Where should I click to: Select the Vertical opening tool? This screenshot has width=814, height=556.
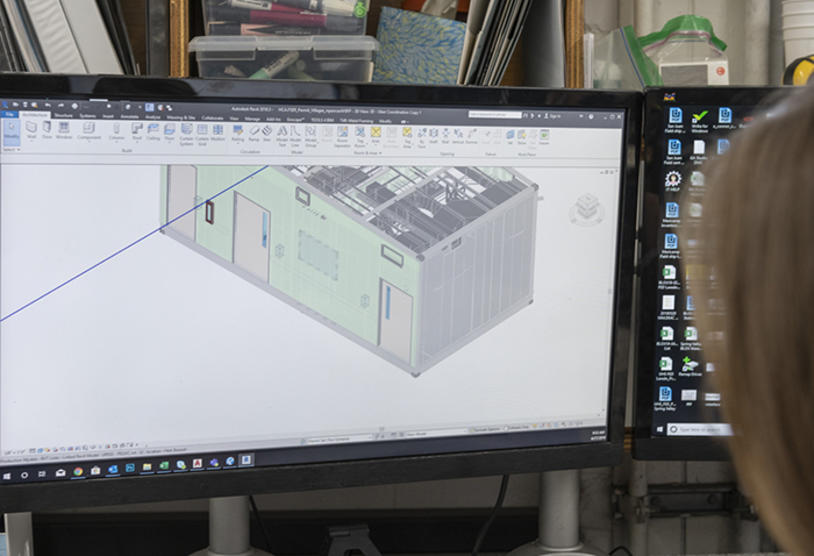458,137
